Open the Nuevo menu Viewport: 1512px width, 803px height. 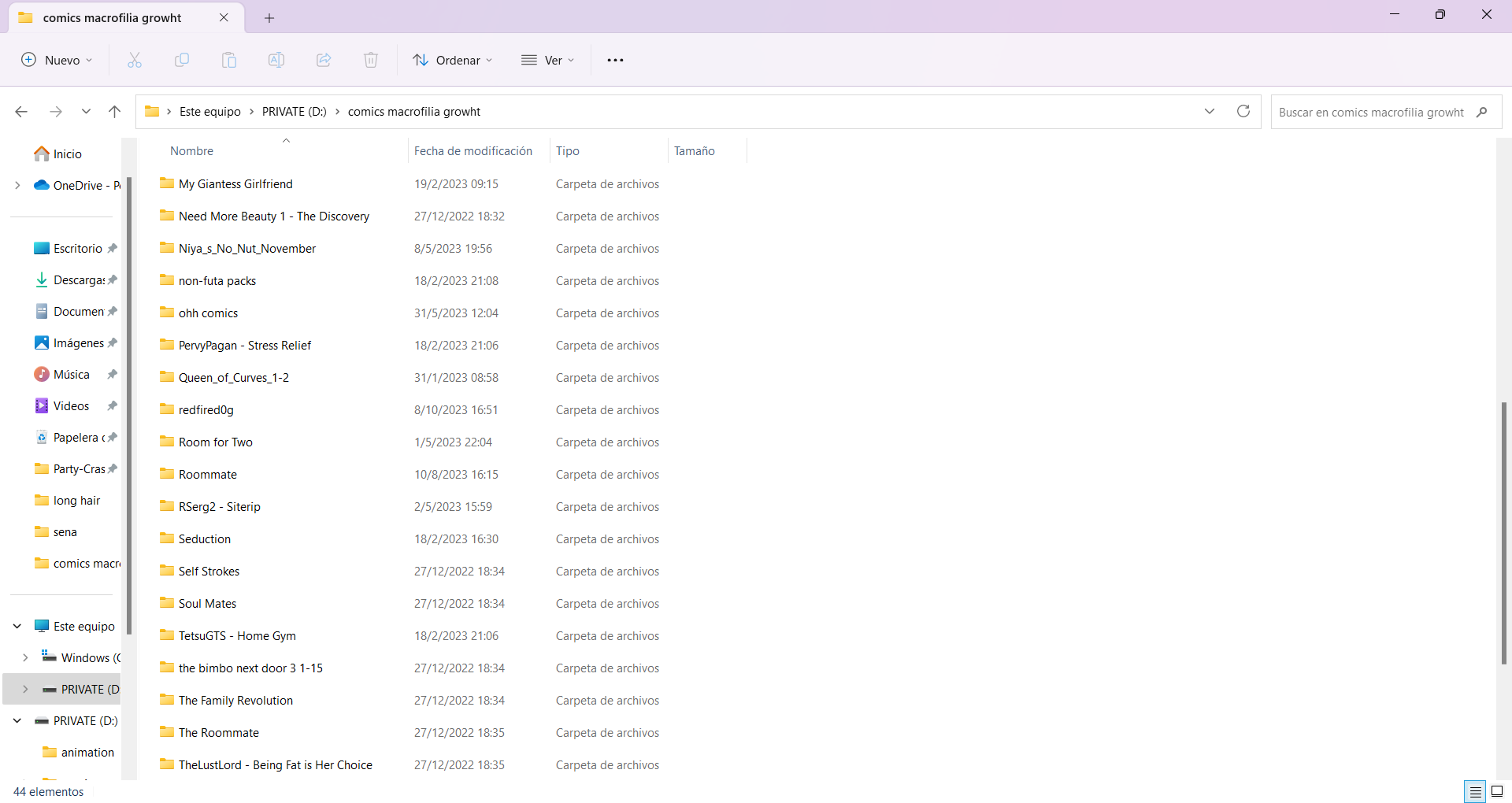coord(57,60)
